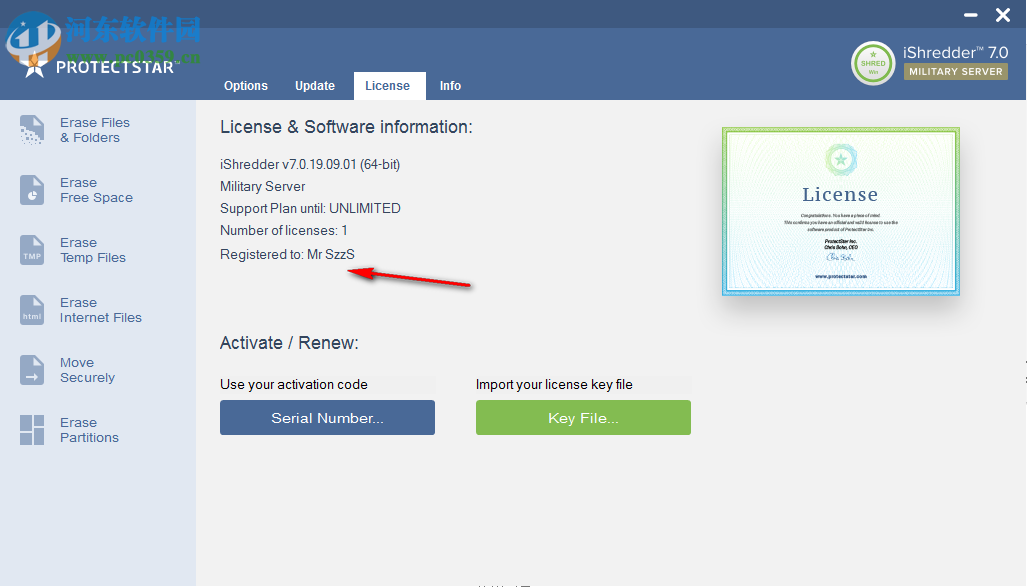Screen dimensions: 1027x587
Task: Click the "Registered to: Mr SzzS" line
Action: pyautogui.click(x=288, y=254)
